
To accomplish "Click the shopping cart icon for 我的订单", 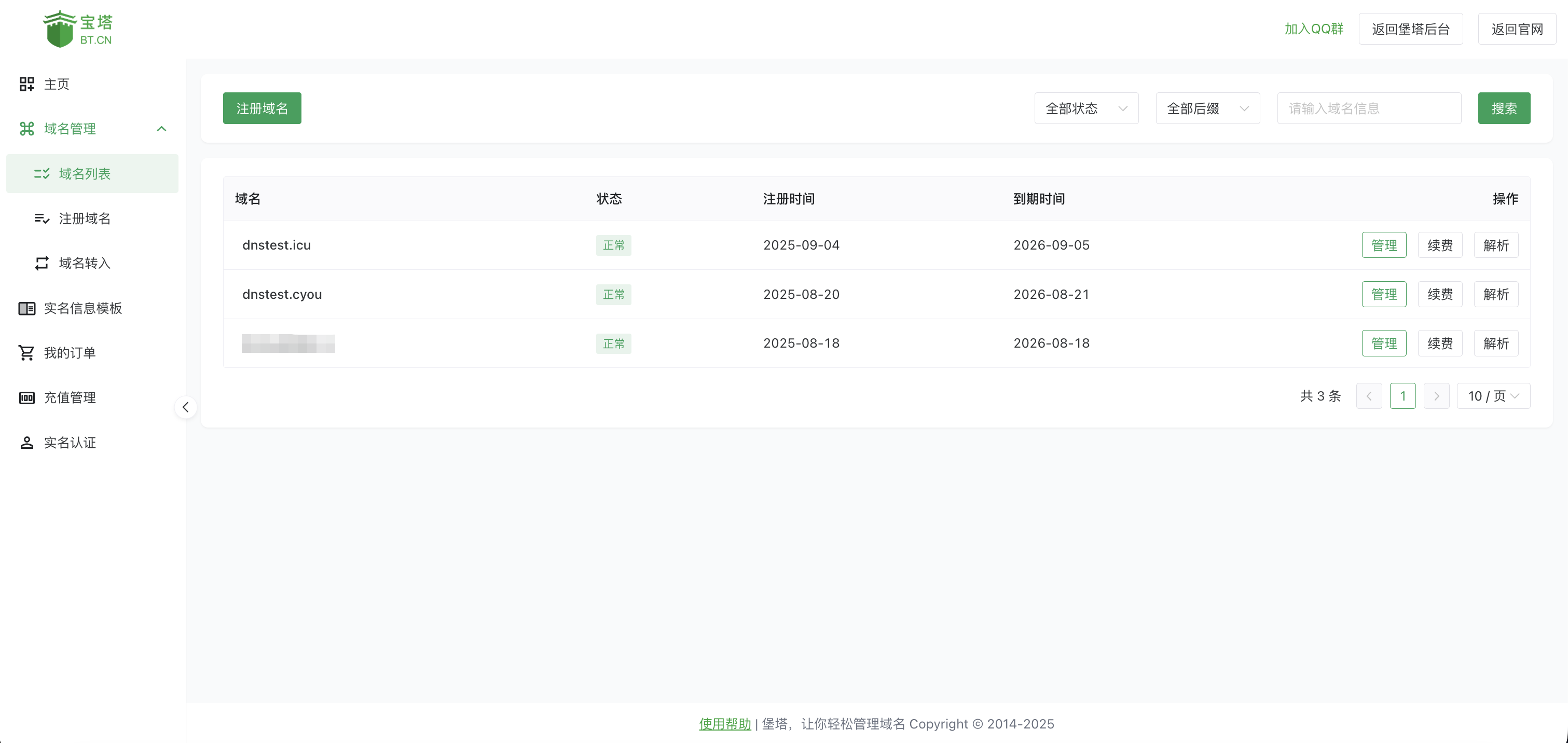I will pos(27,353).
